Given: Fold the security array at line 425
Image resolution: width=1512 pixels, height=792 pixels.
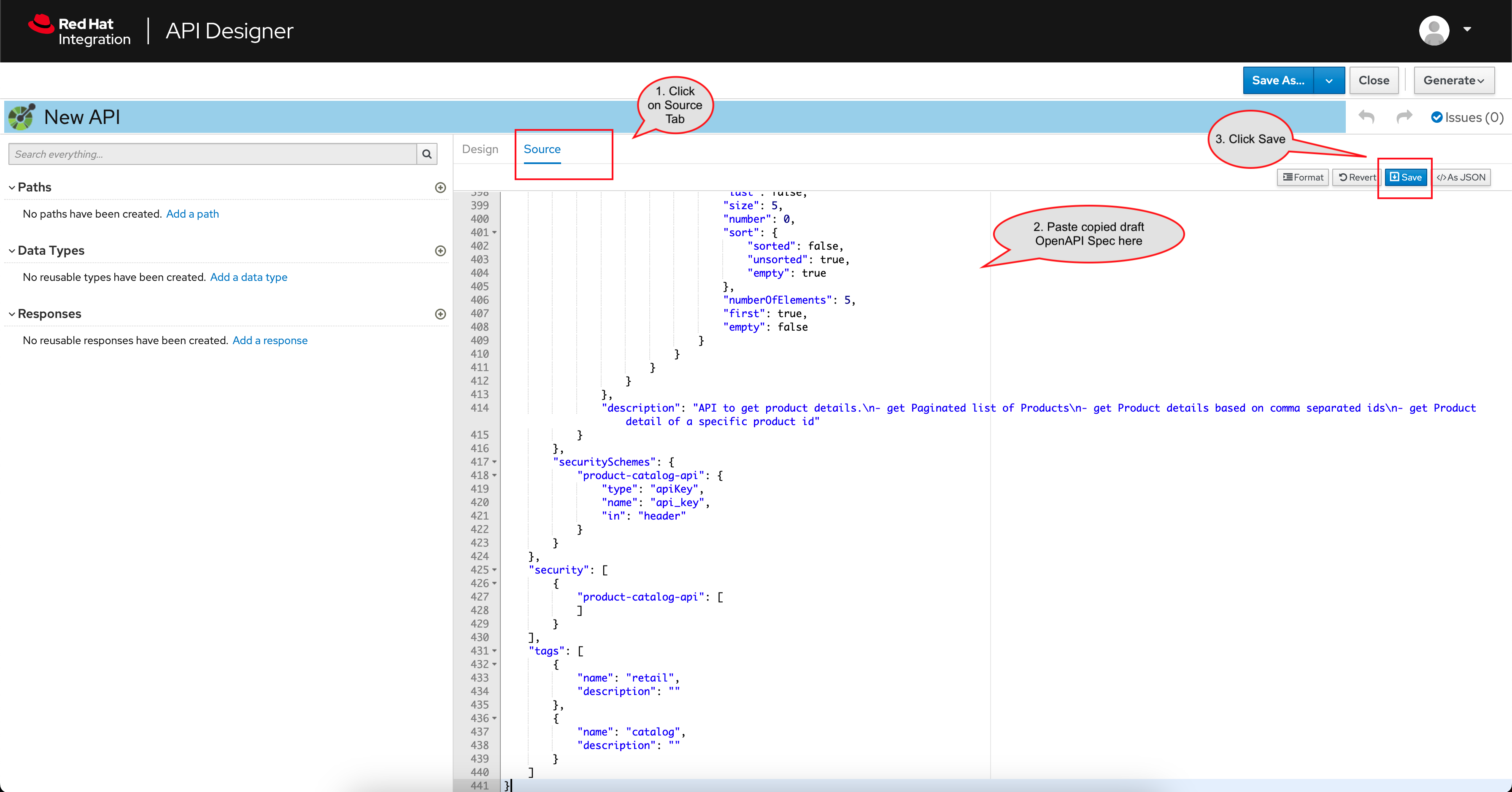Looking at the screenshot, I should click(494, 570).
